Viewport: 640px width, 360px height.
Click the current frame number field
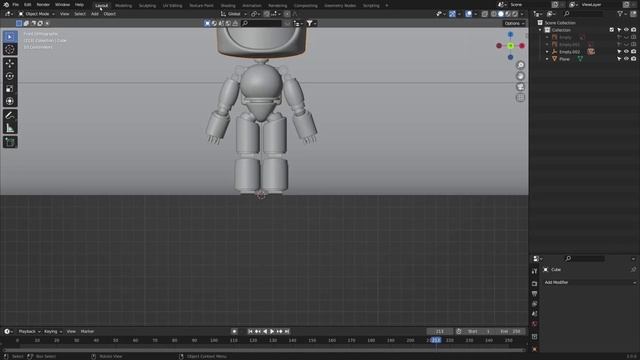[440, 331]
